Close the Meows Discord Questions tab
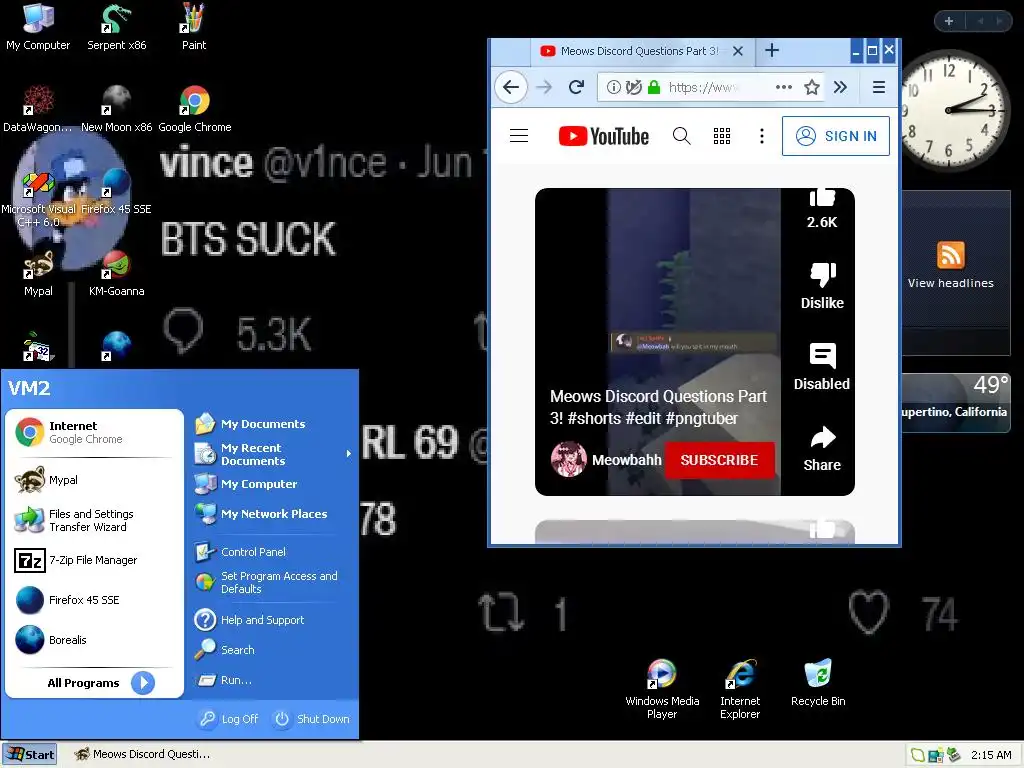 tap(738, 51)
